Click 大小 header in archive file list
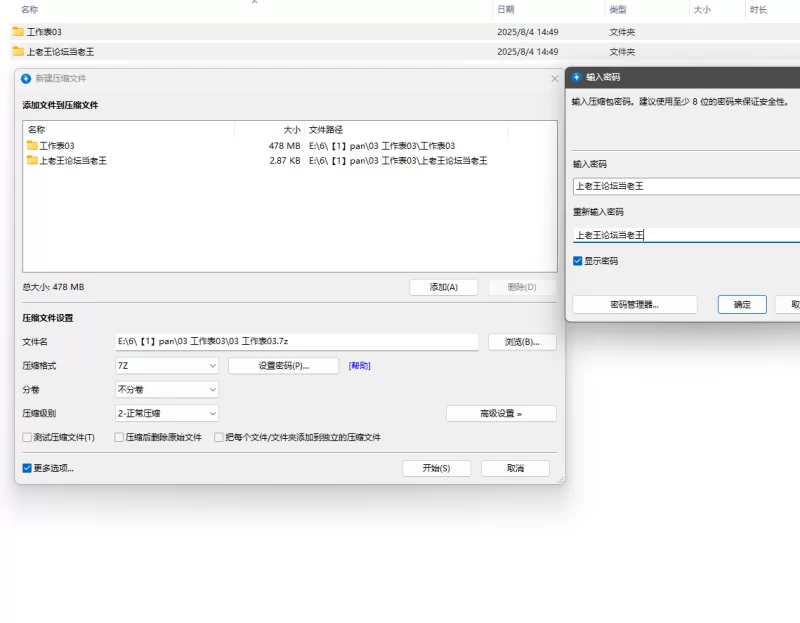The height and width of the screenshot is (623, 800). (x=292, y=130)
